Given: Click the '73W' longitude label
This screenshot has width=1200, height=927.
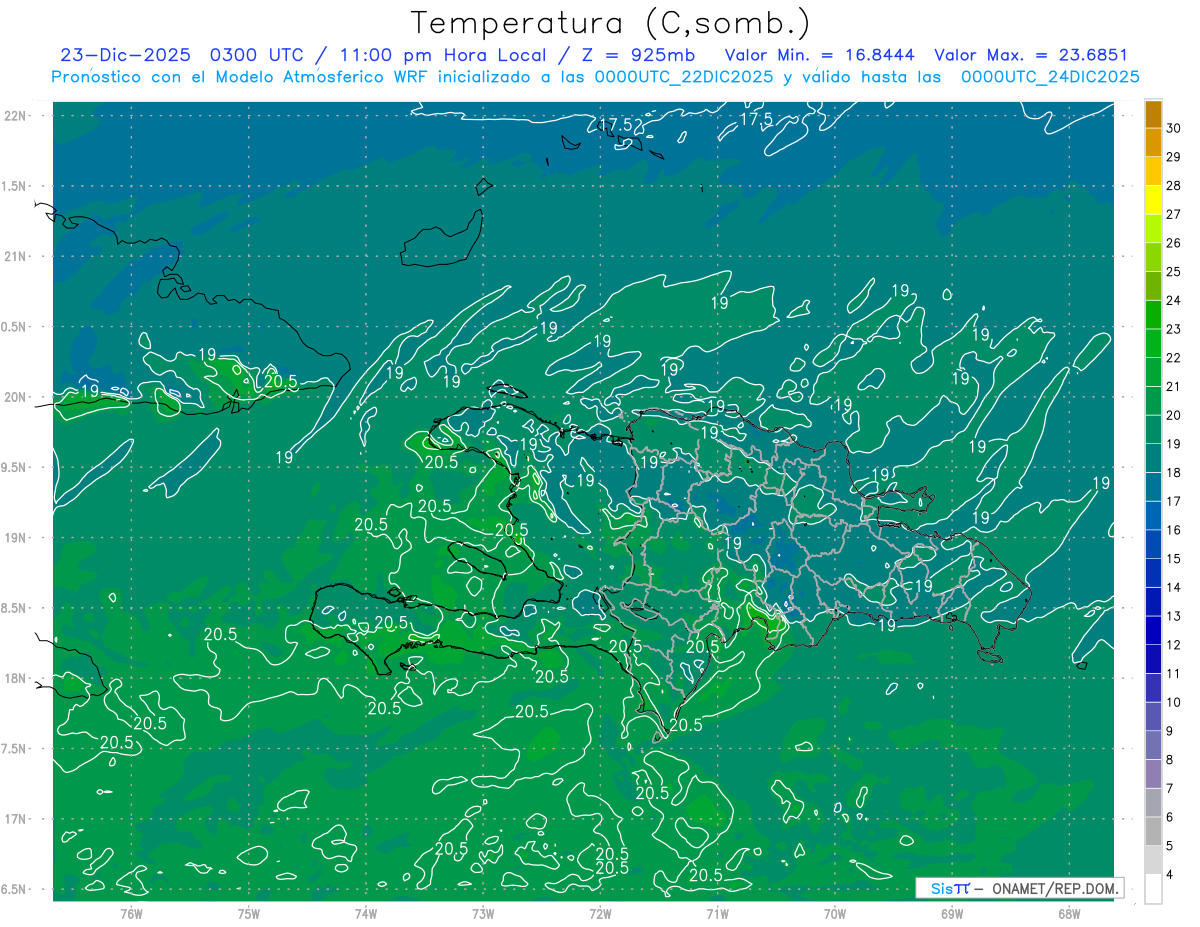Looking at the screenshot, I should pyautogui.click(x=483, y=913).
